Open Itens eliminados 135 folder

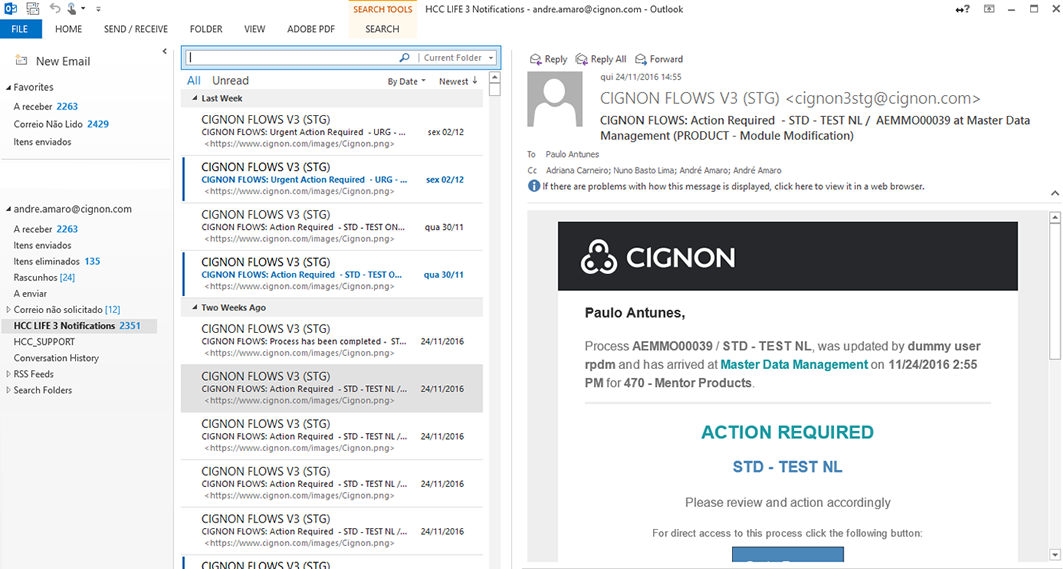[57, 261]
